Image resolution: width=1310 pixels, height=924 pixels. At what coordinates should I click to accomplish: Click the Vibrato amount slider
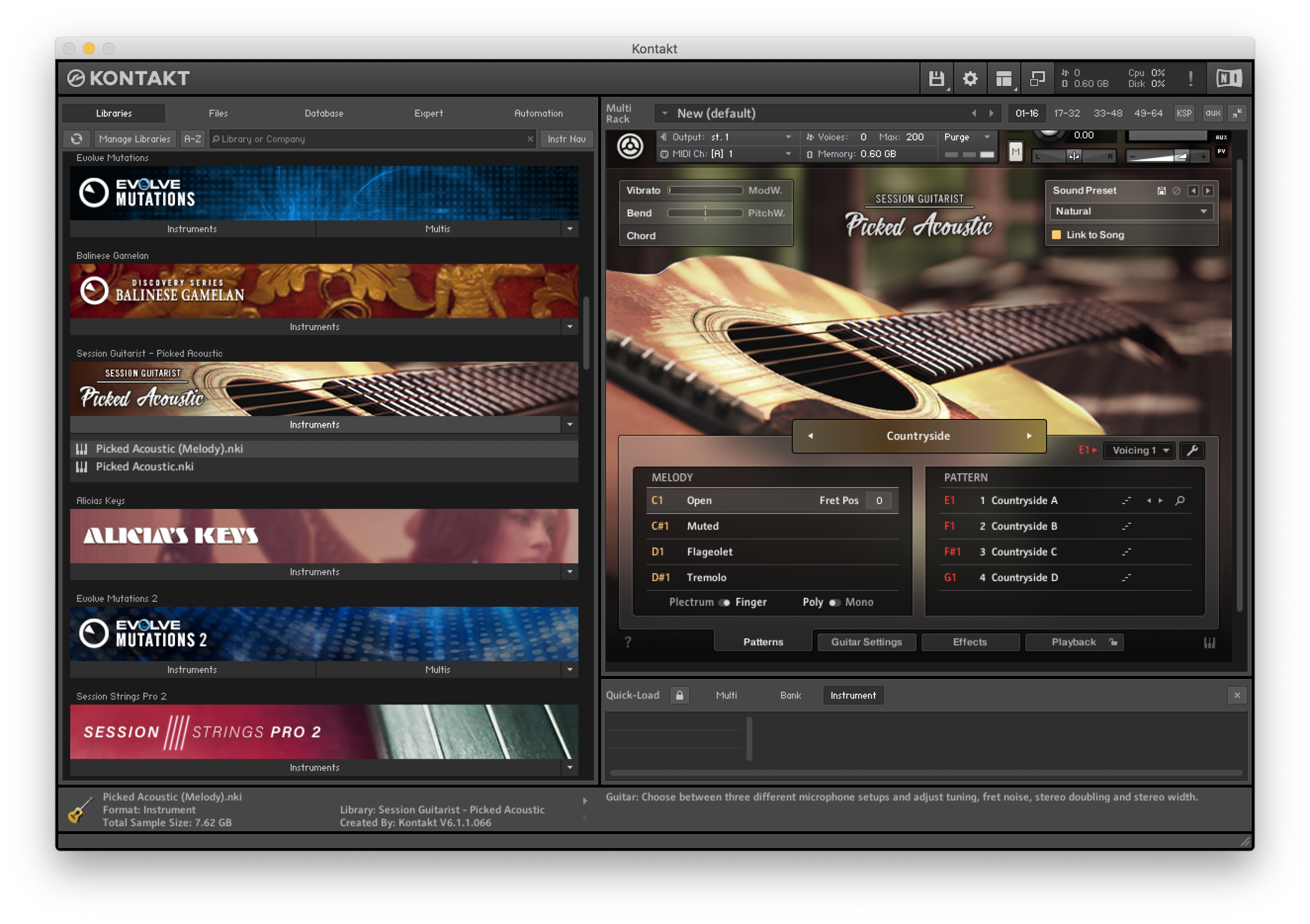coord(705,191)
